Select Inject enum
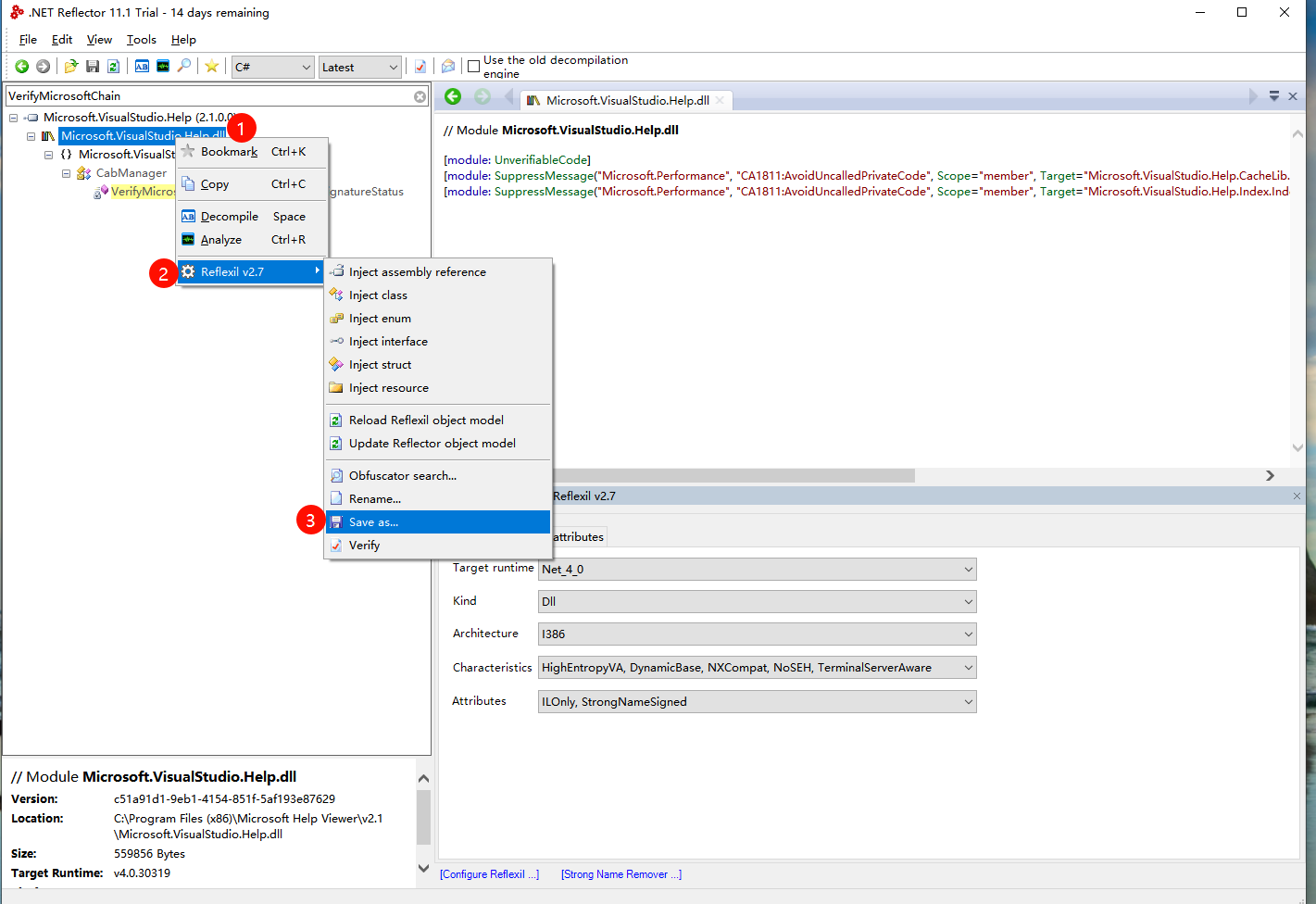 (438, 319)
